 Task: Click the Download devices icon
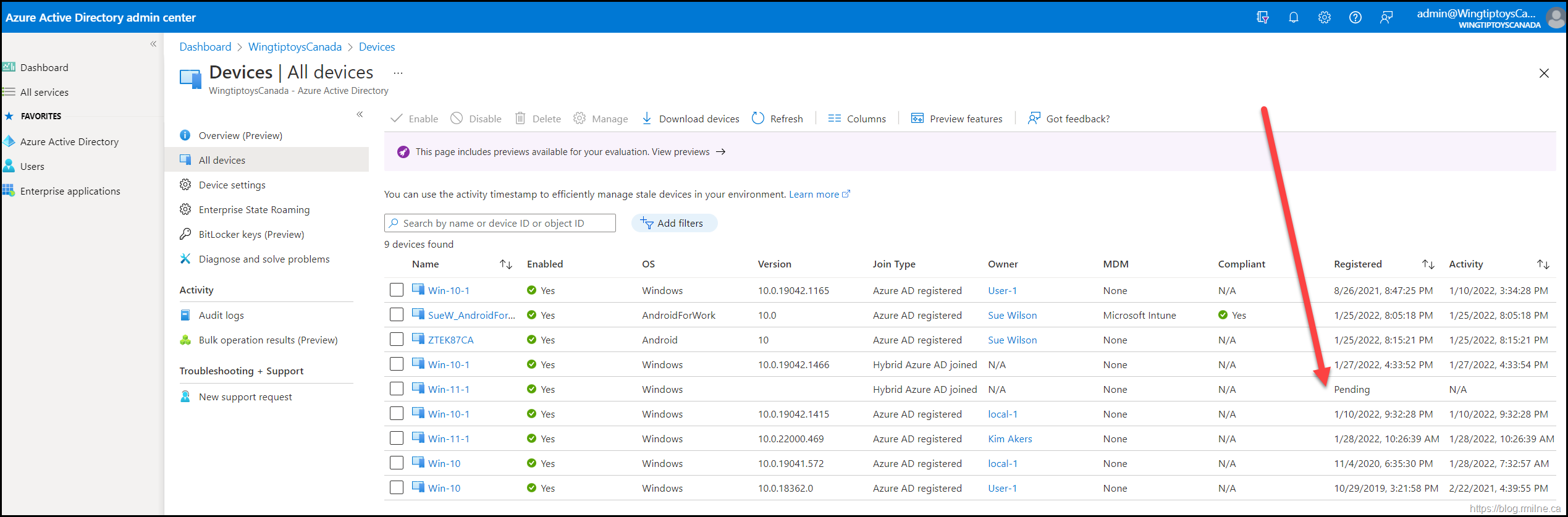pos(646,119)
